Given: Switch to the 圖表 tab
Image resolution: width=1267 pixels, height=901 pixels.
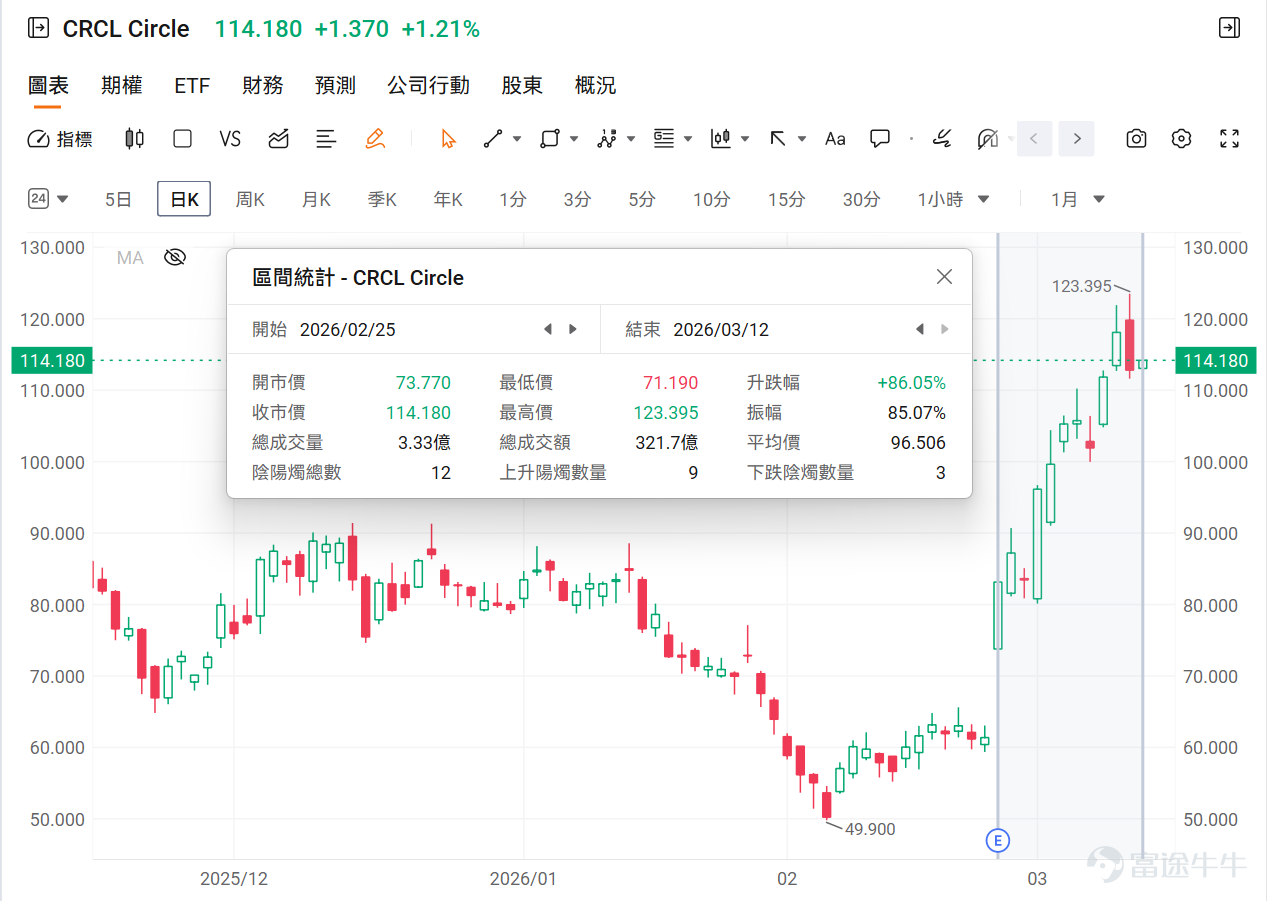Looking at the screenshot, I should 48,86.
